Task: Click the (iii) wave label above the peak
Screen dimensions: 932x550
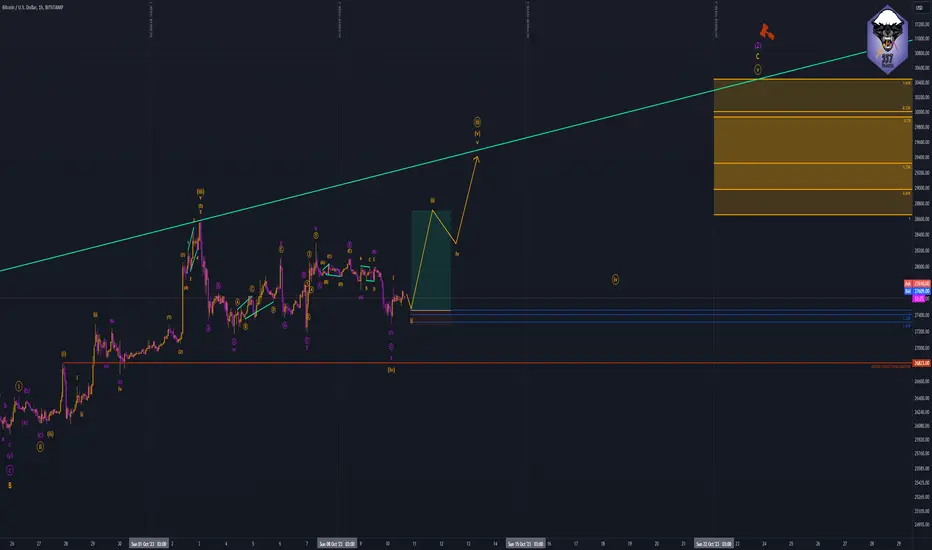Action: pyautogui.click(x=200, y=192)
